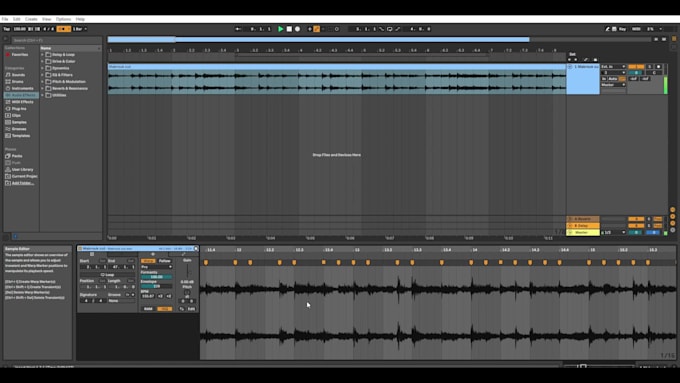Adjust the Formants slider
680x383 pixels.
(157, 277)
